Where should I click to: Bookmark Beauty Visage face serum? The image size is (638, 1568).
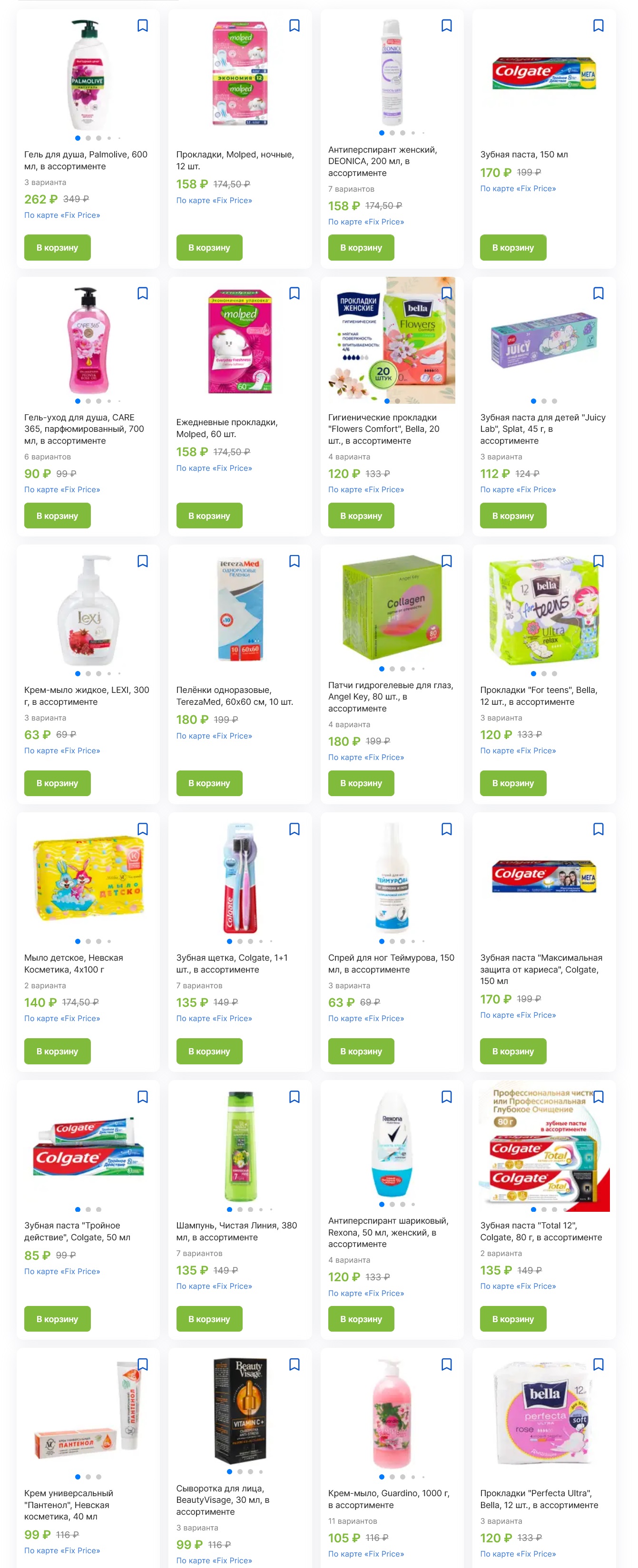pos(294,1365)
